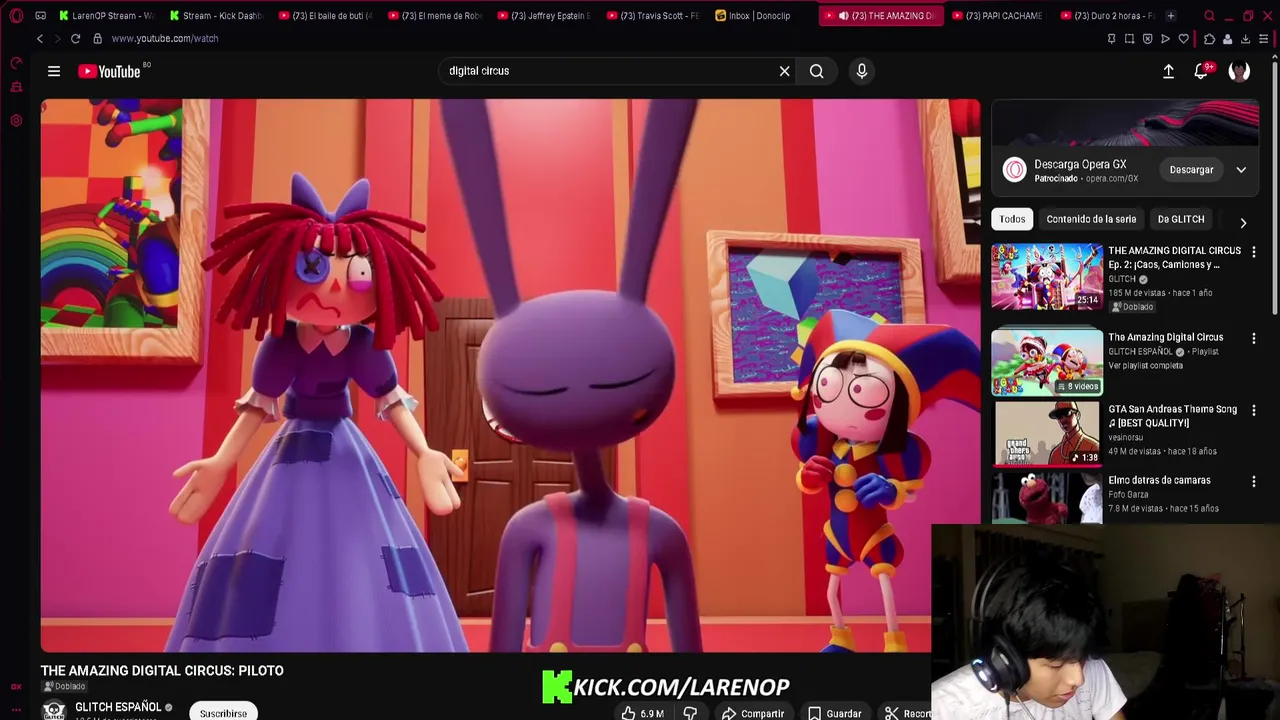Open Digital Circus Ep. 2 thumbnail

click(x=1047, y=276)
